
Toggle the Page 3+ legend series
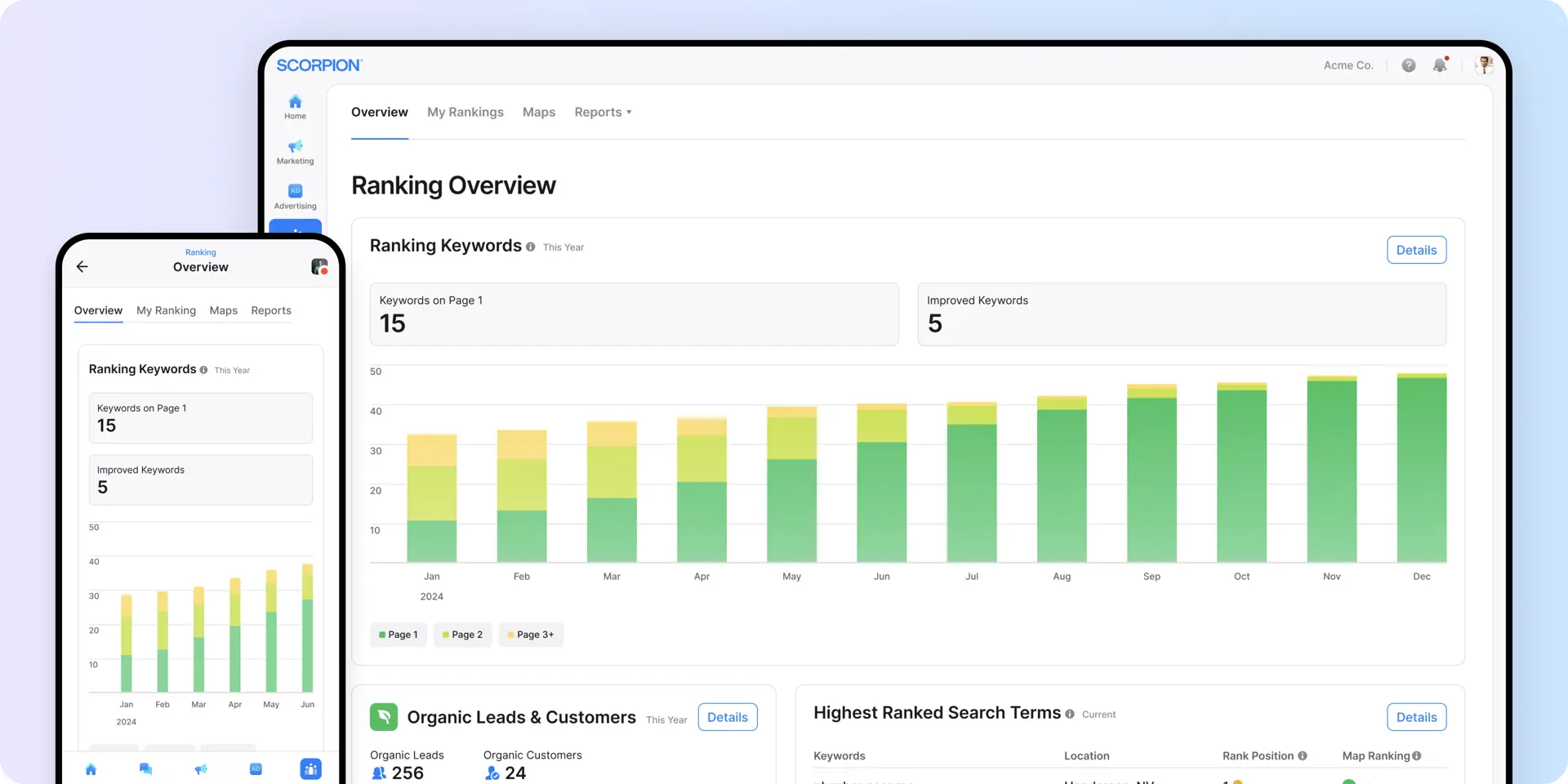531,635
